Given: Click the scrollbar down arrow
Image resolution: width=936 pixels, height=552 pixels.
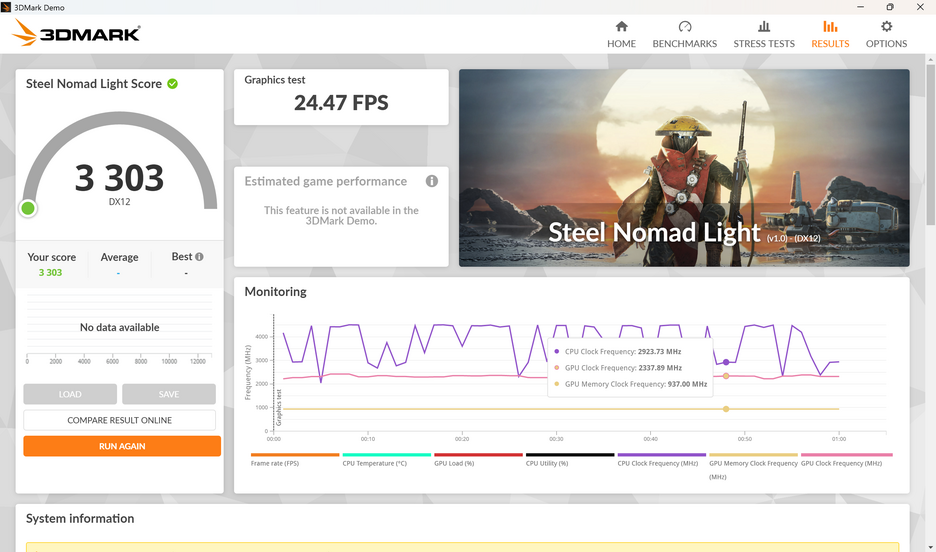Looking at the screenshot, I should pos(931,547).
